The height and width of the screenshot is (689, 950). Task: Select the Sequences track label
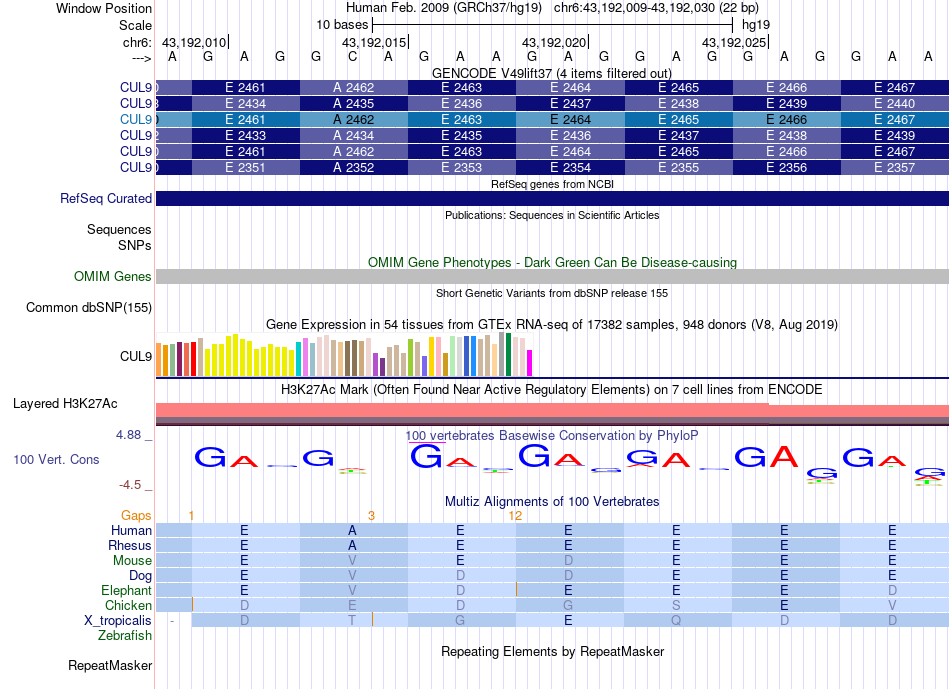click(119, 230)
